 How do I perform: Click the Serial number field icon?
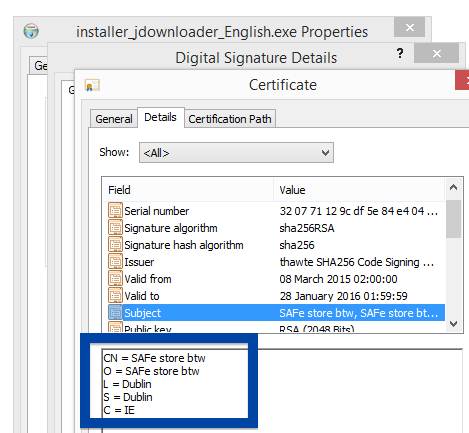click(115, 211)
